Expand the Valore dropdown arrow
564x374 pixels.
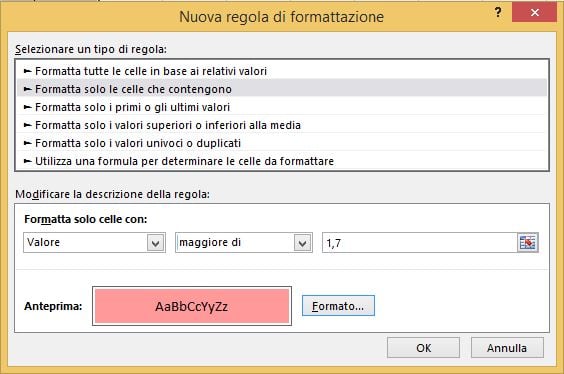(156, 243)
